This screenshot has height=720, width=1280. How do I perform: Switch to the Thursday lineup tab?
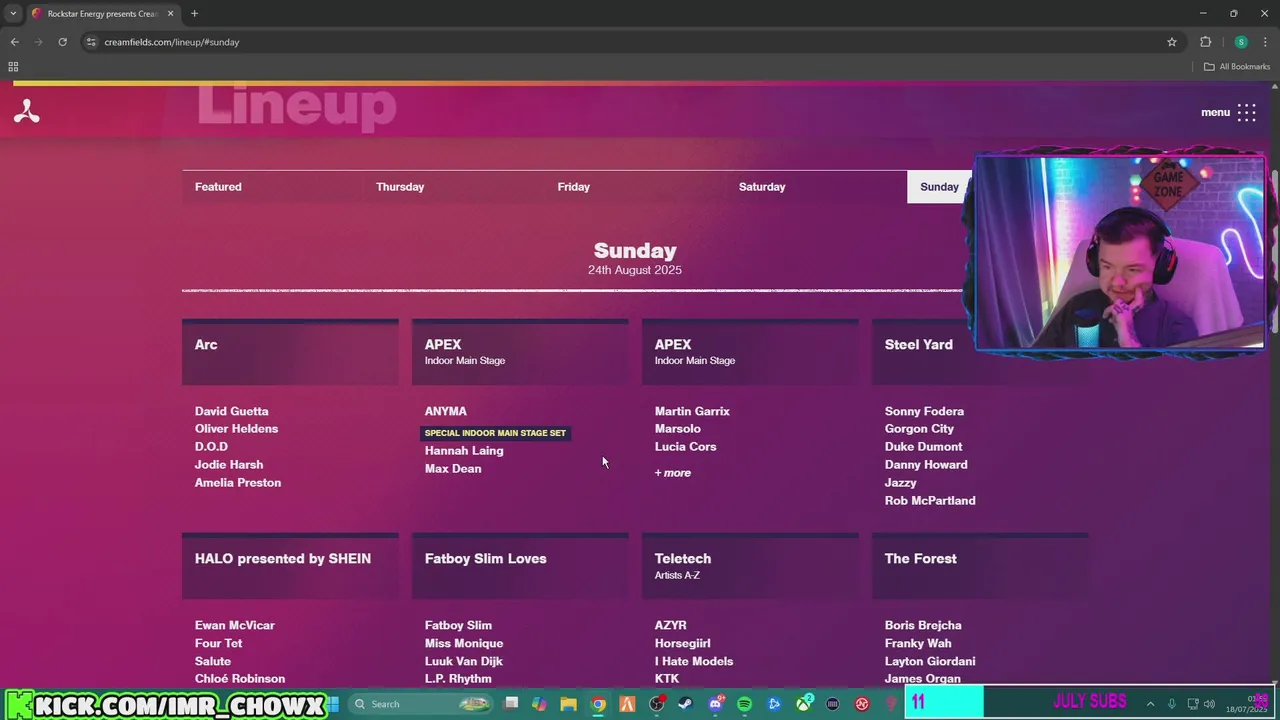point(400,187)
